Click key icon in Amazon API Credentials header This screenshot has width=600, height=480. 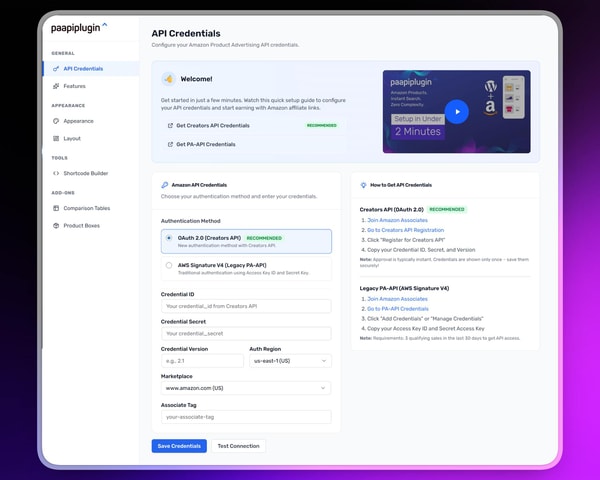165,185
